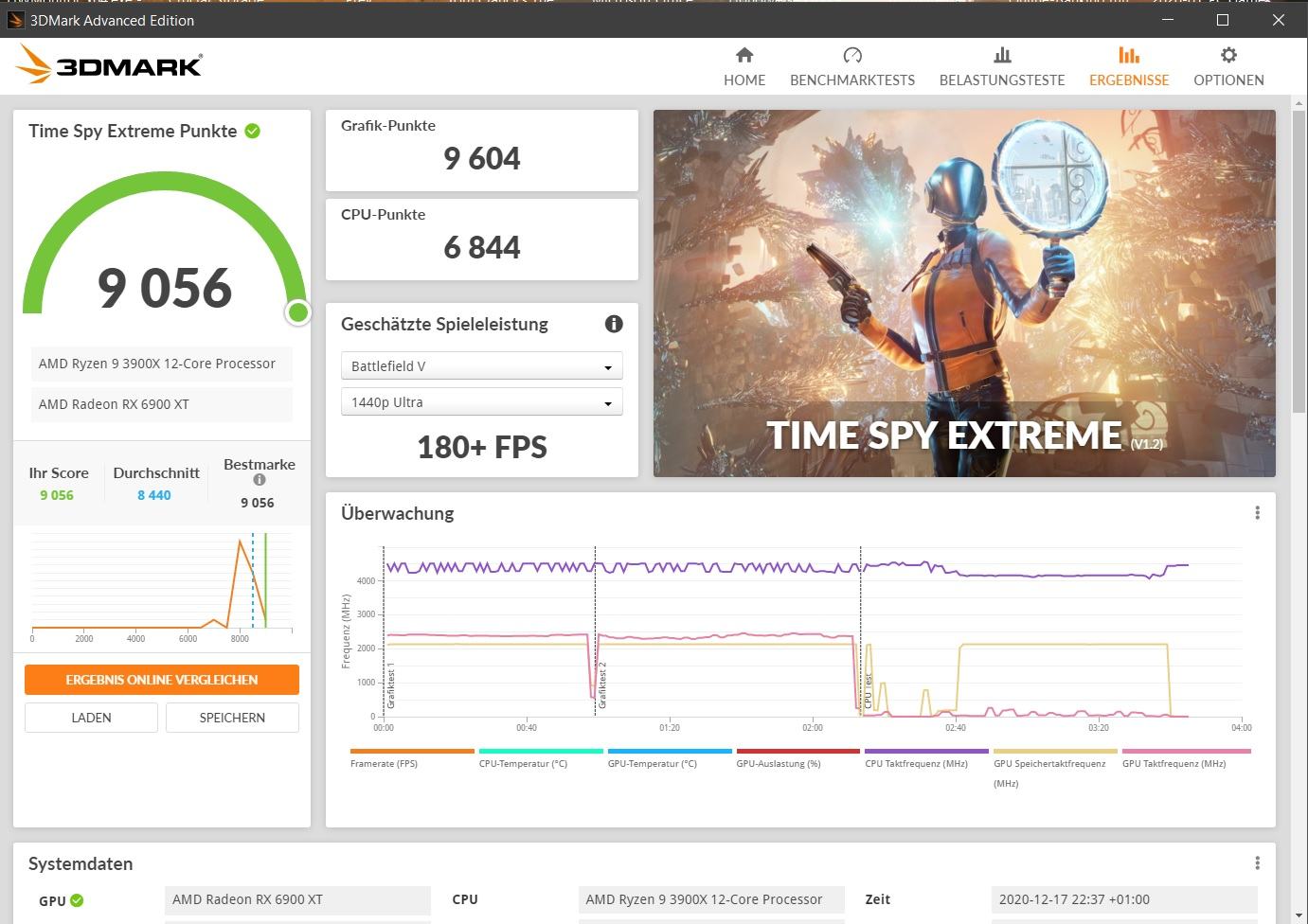1308x924 pixels.
Task: Click the green check next to GPU
Action: pyautogui.click(x=77, y=900)
